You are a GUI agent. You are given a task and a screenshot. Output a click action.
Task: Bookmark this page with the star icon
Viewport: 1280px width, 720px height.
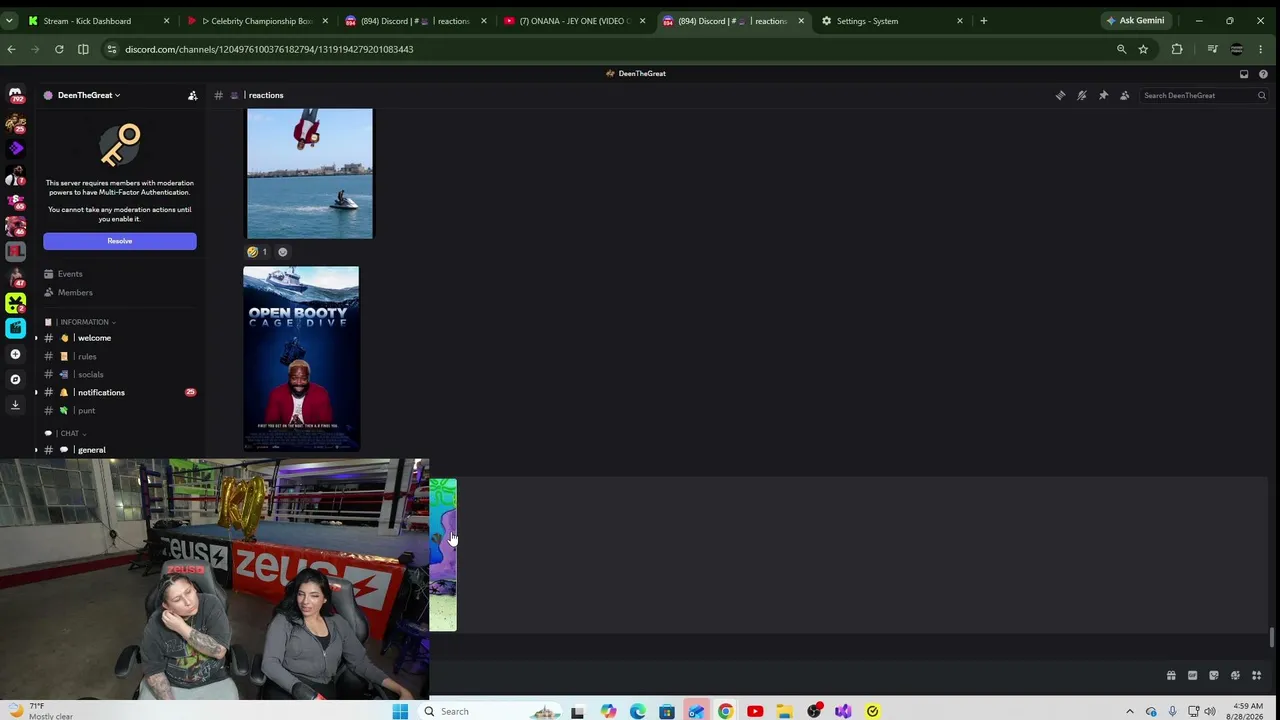click(x=1143, y=49)
